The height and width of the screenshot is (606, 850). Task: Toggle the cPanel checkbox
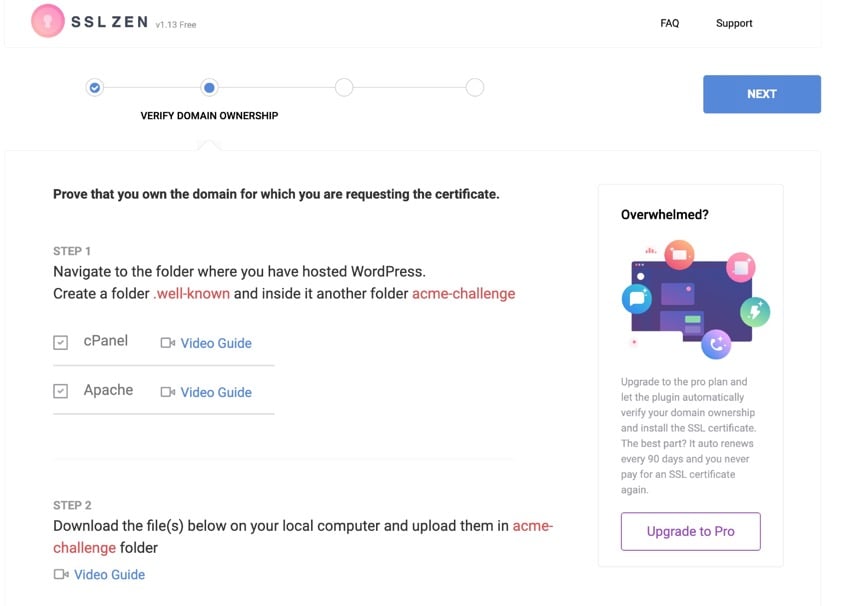click(61, 342)
